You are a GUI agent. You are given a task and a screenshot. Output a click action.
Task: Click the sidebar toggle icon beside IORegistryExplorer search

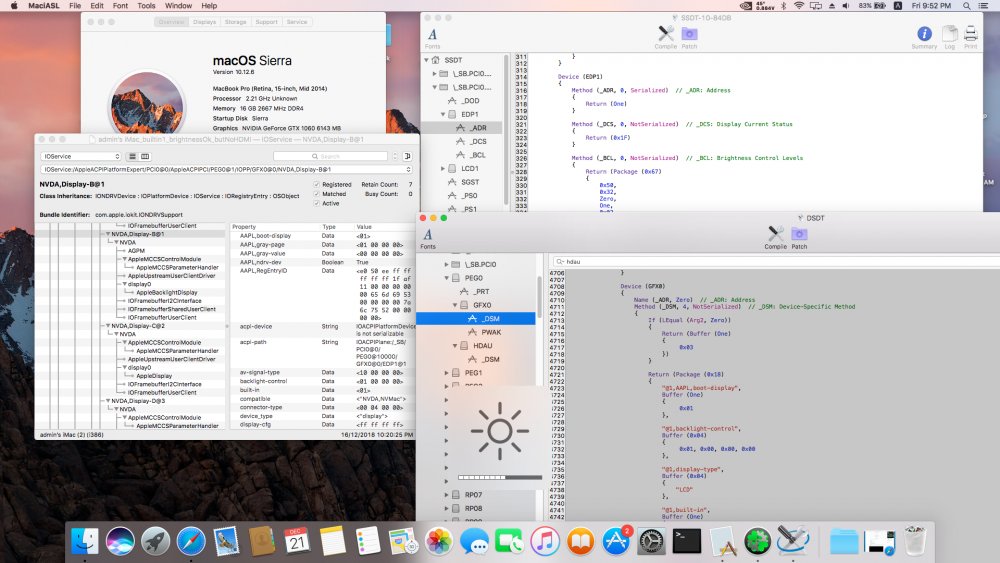point(408,156)
